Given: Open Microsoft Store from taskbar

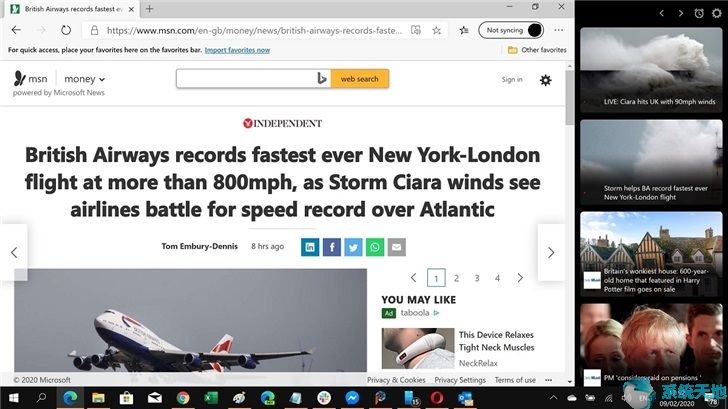Looking at the screenshot, I should click(126, 398).
